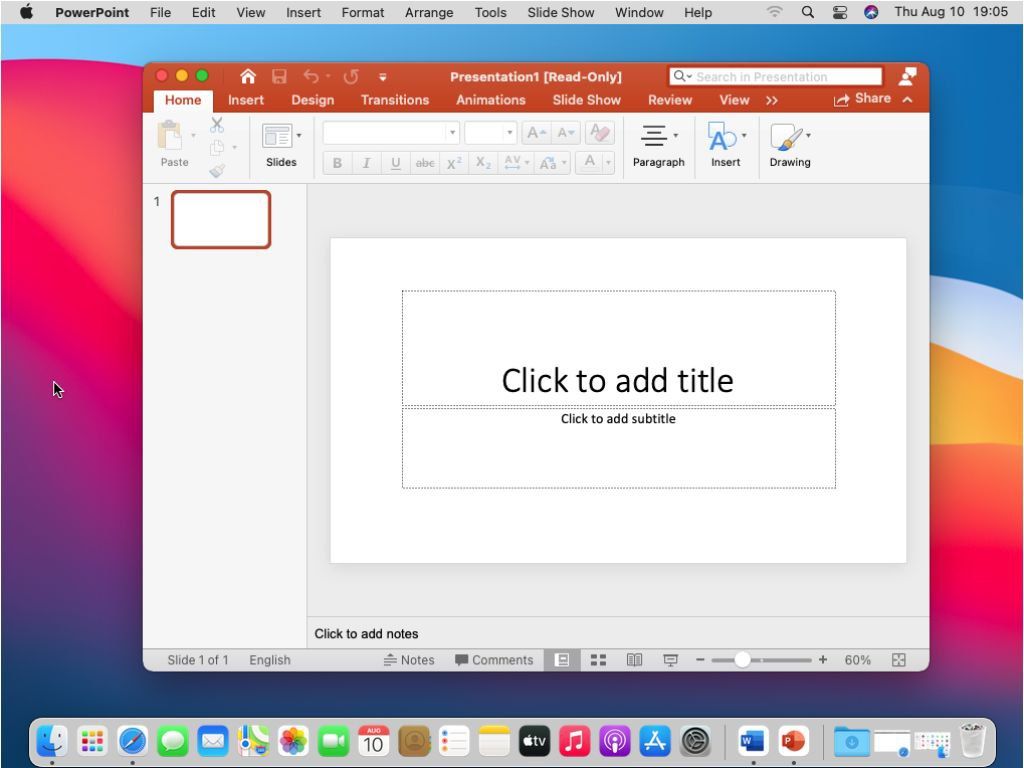Select slide 1 thumbnail
The height and width of the screenshot is (768, 1024).
pyautogui.click(x=221, y=219)
